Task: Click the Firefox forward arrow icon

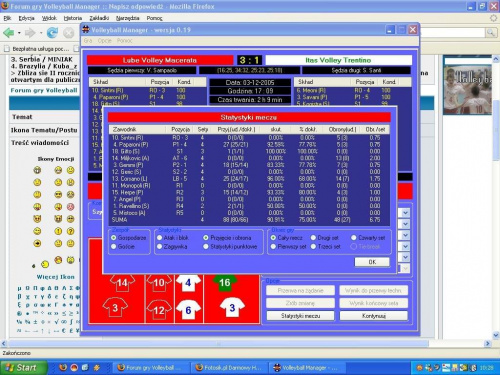Action: tap(30, 33)
